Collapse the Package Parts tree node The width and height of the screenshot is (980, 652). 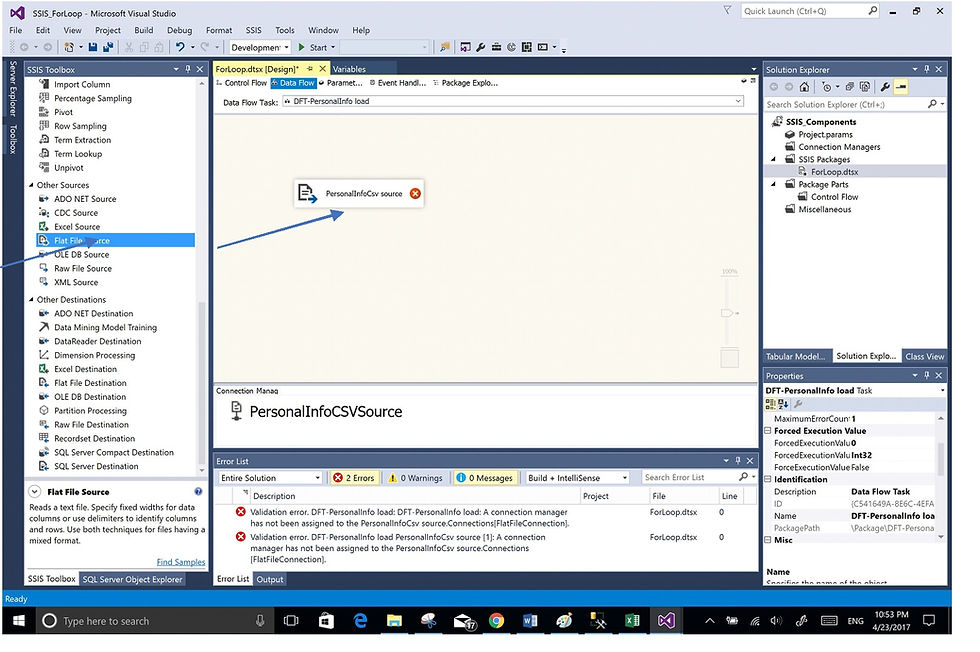point(774,184)
